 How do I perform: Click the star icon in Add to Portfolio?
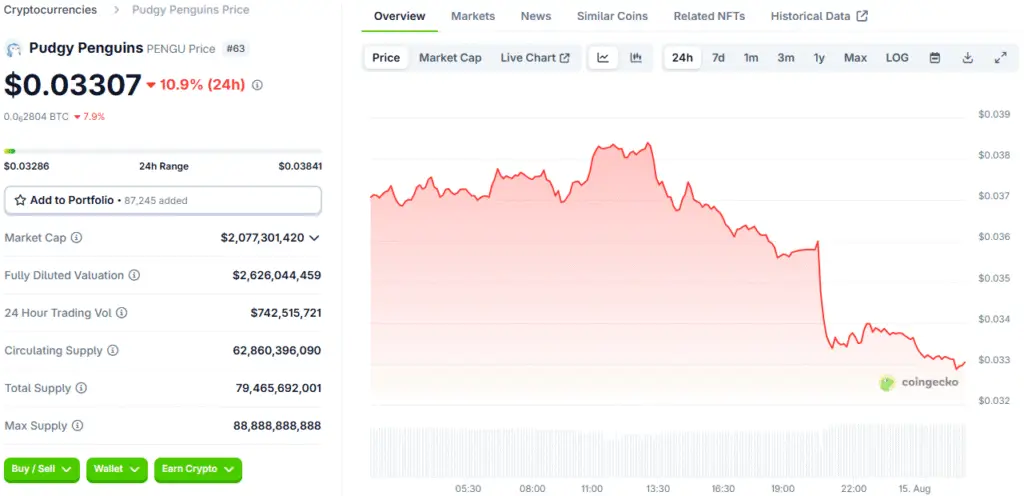[x=20, y=200]
